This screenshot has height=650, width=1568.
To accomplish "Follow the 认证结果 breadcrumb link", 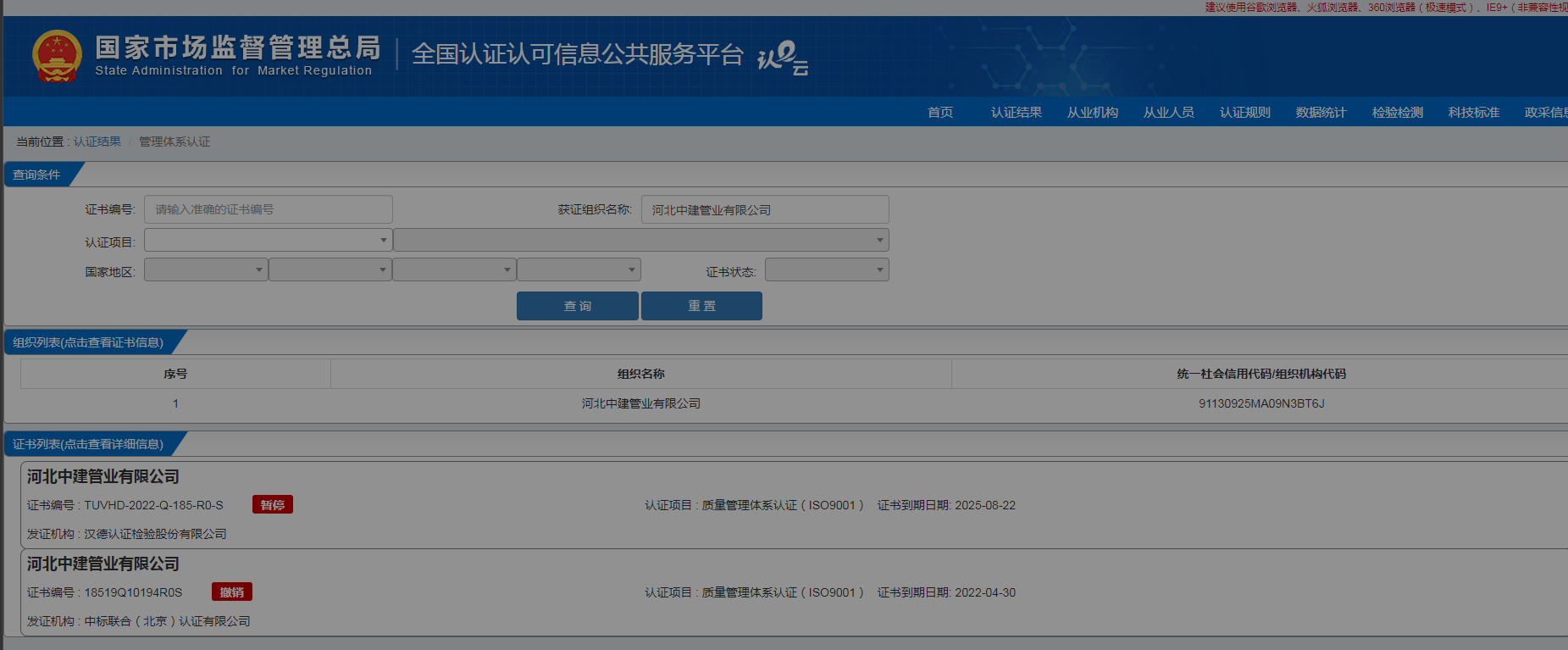I will point(97,142).
